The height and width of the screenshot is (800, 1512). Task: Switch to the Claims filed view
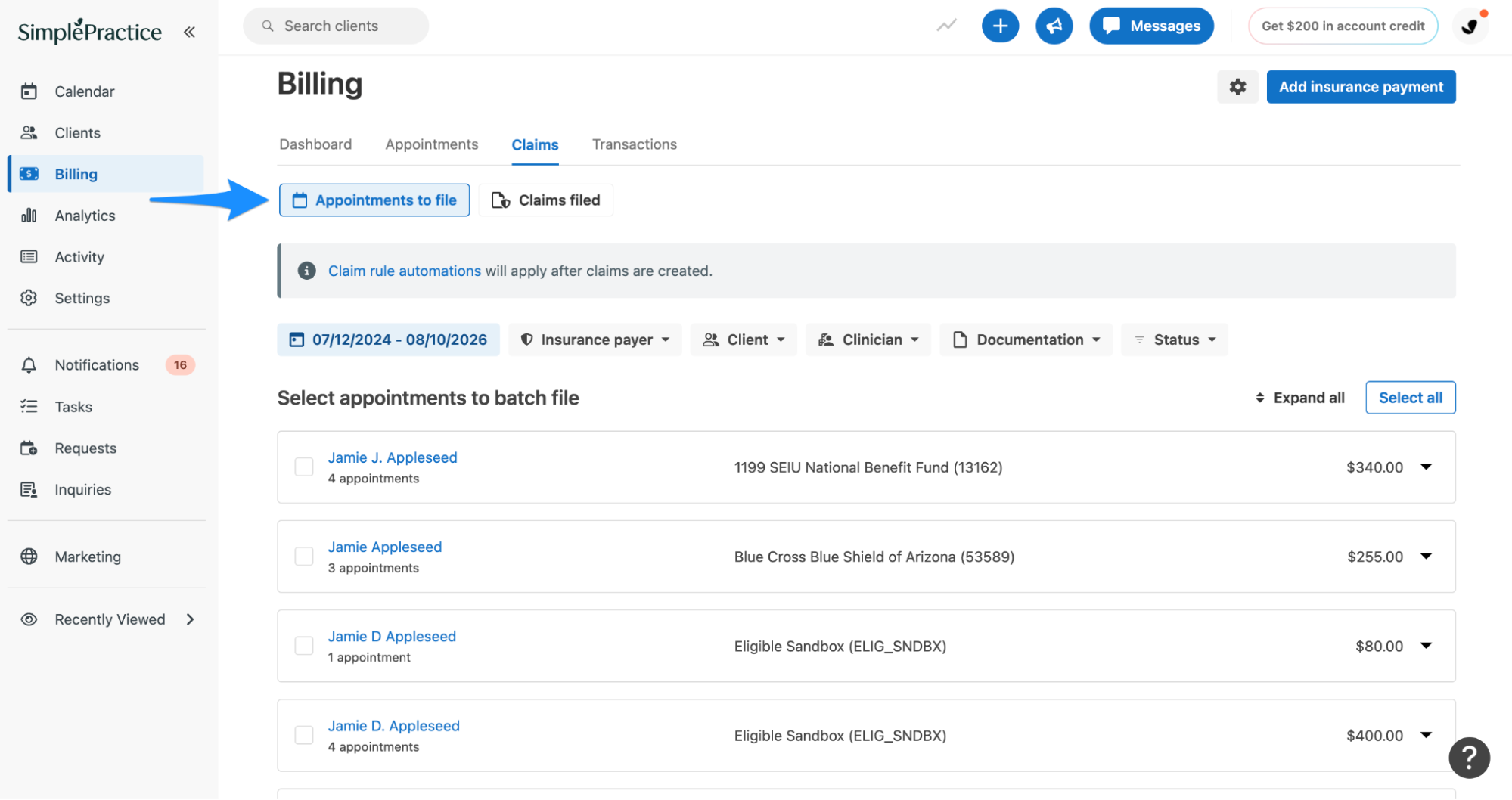pyautogui.click(x=545, y=200)
